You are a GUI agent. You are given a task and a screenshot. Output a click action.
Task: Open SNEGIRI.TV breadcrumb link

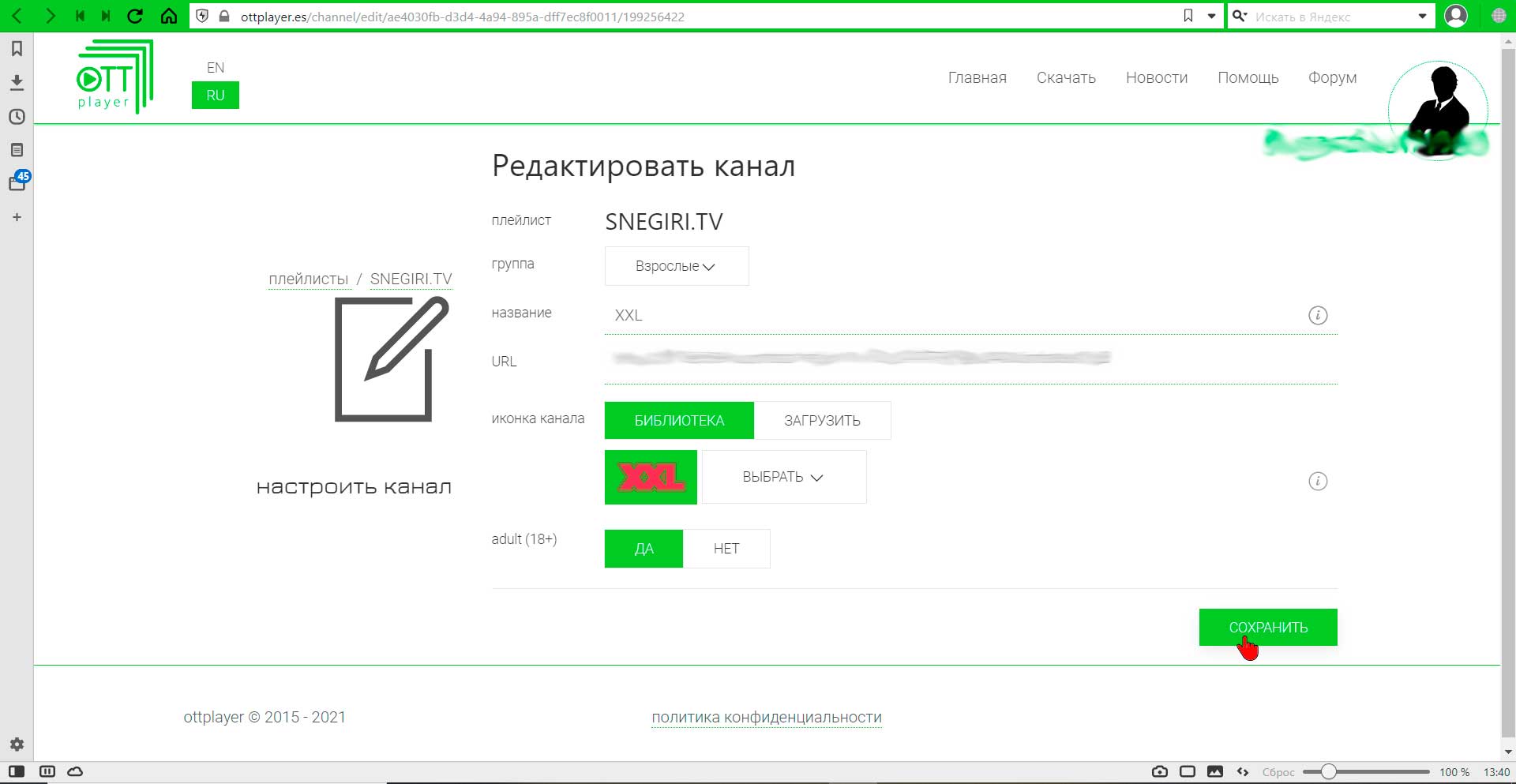tap(411, 279)
